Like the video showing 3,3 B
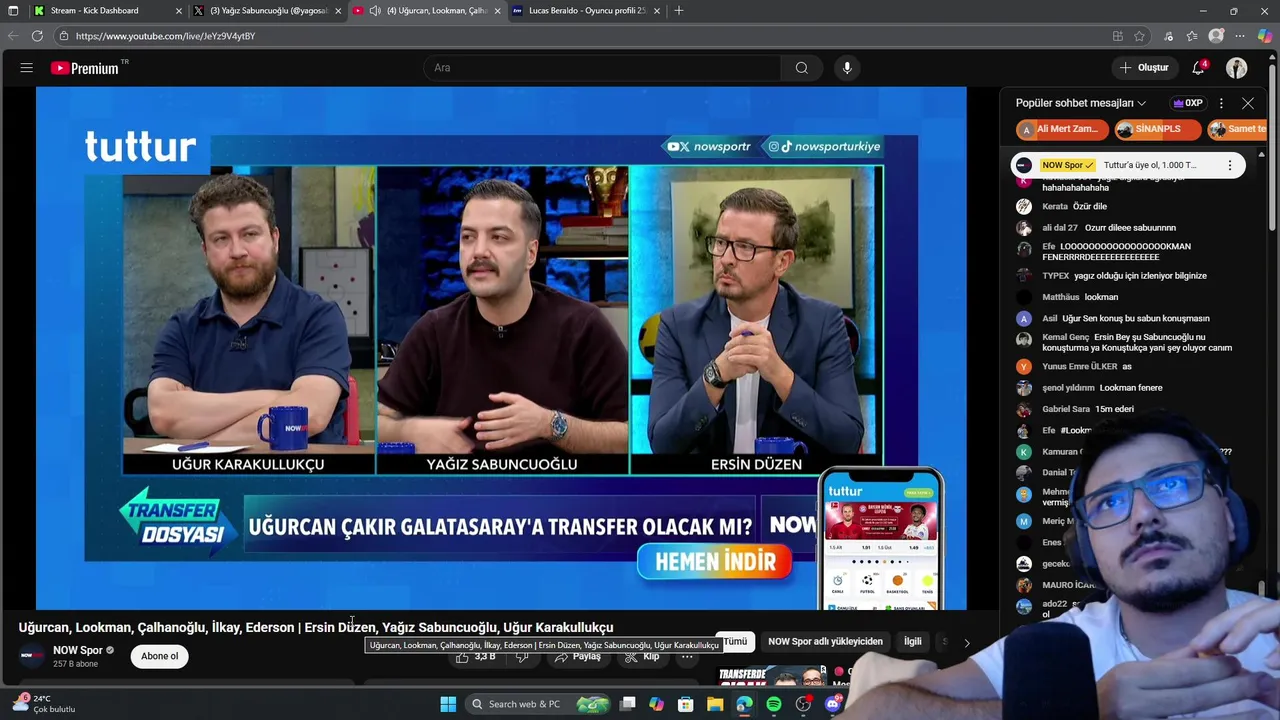The width and height of the screenshot is (1280, 720). [x=475, y=657]
